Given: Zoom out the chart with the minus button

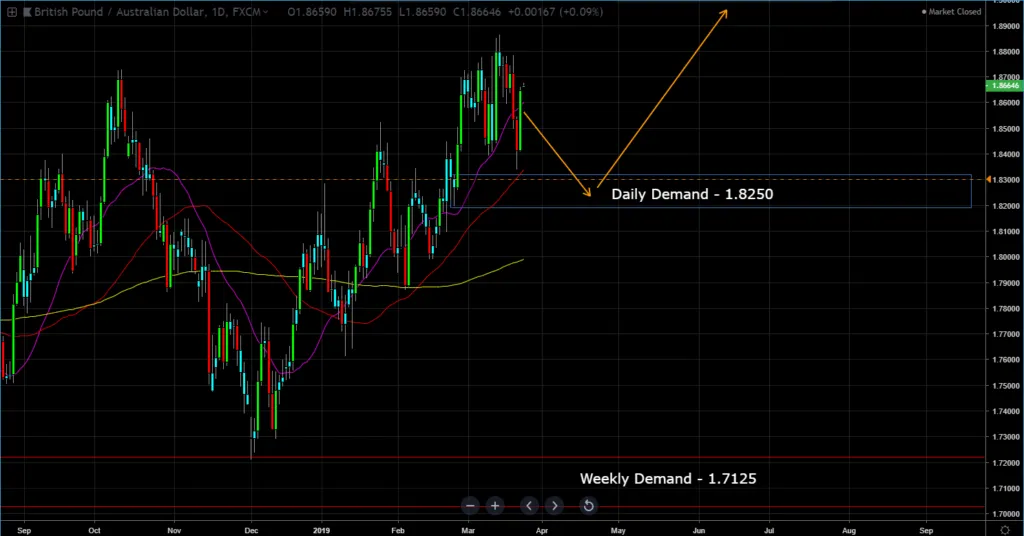Looking at the screenshot, I should [x=470, y=506].
